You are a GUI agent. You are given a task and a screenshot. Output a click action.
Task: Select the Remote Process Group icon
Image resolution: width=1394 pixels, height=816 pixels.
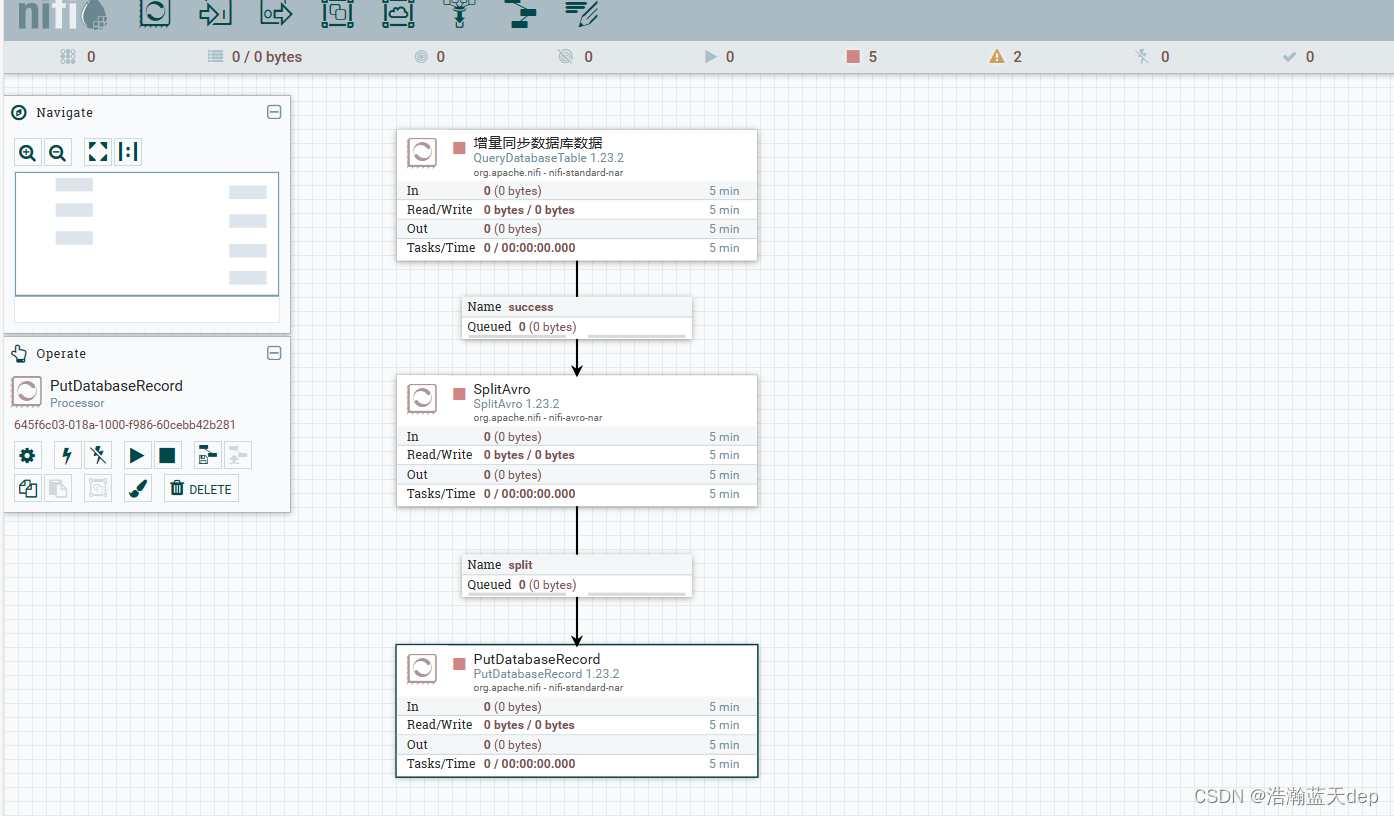click(x=398, y=13)
